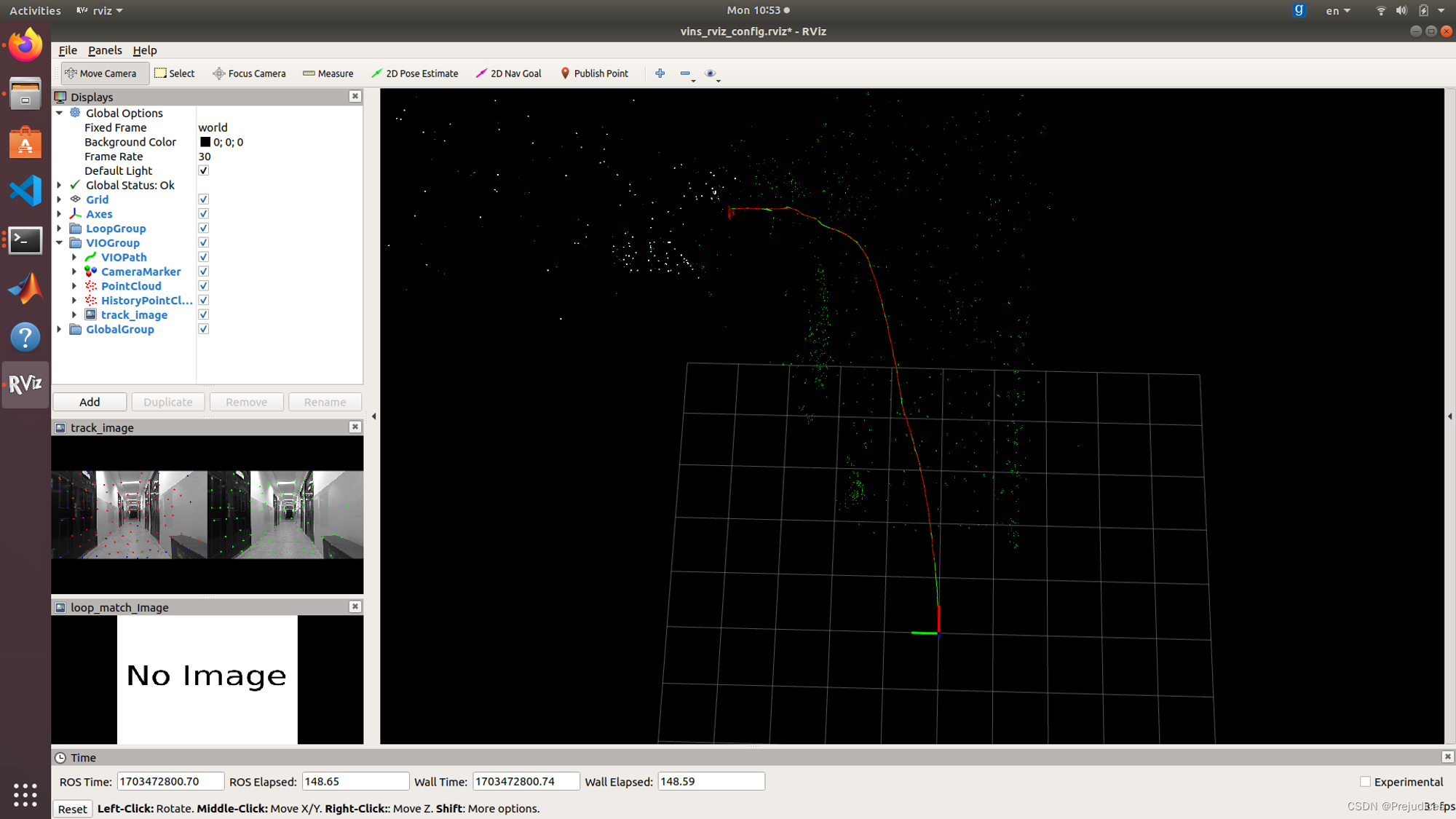Open the File menu
Image resolution: width=1456 pixels, height=819 pixels.
tap(67, 50)
